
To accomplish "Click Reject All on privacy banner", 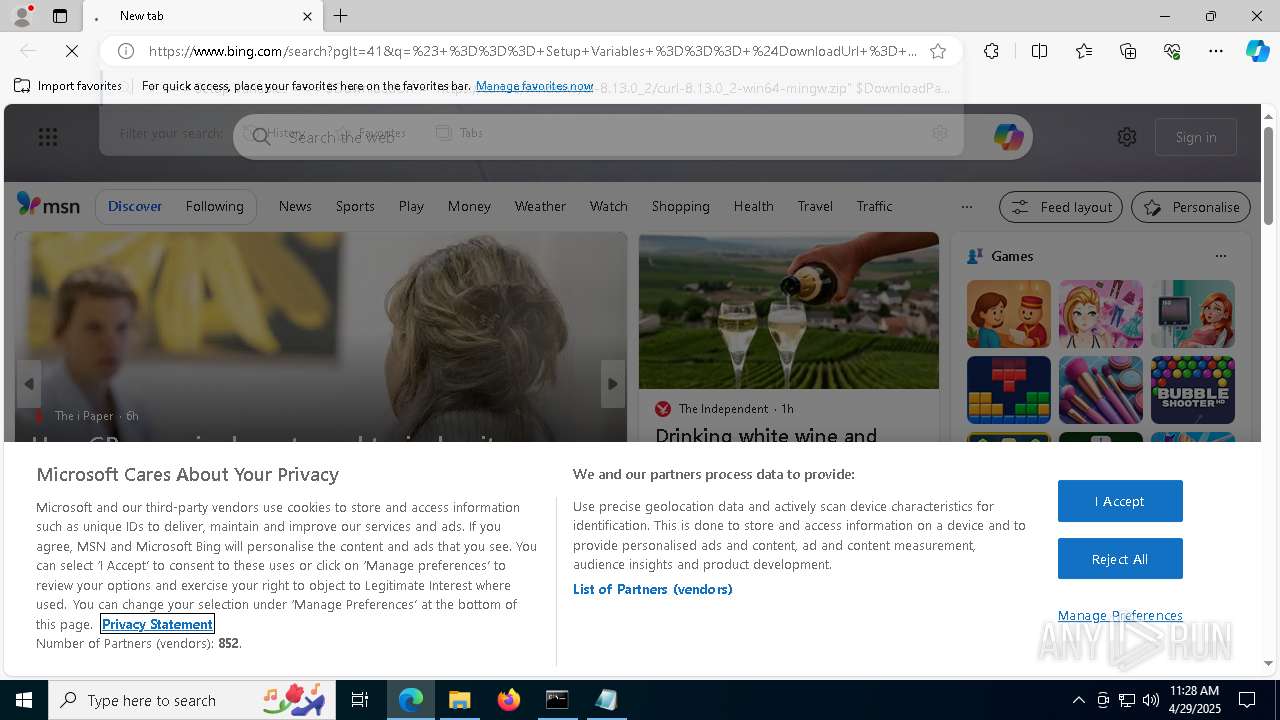I will tap(1120, 559).
